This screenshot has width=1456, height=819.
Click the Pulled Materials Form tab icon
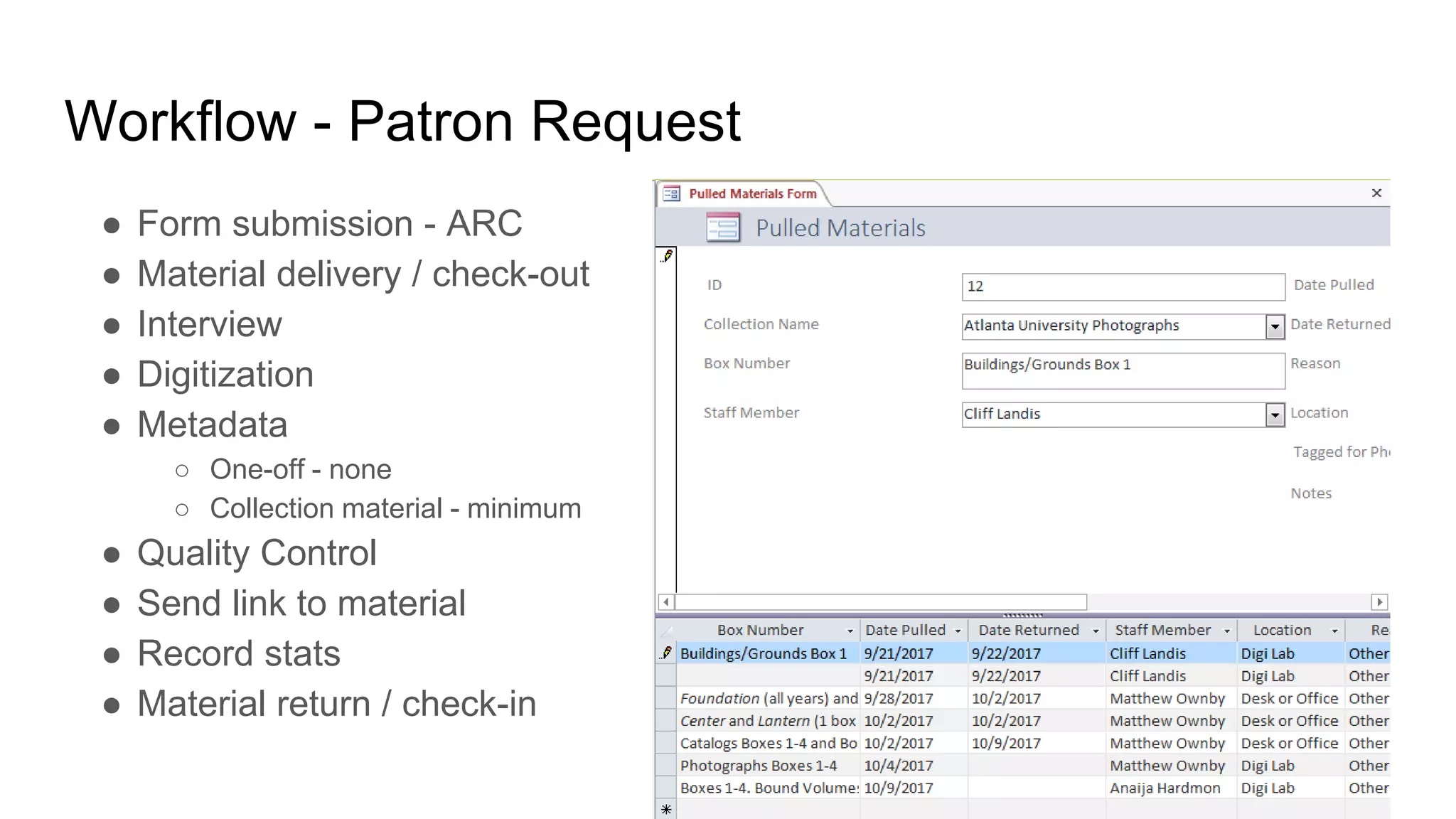(671, 193)
